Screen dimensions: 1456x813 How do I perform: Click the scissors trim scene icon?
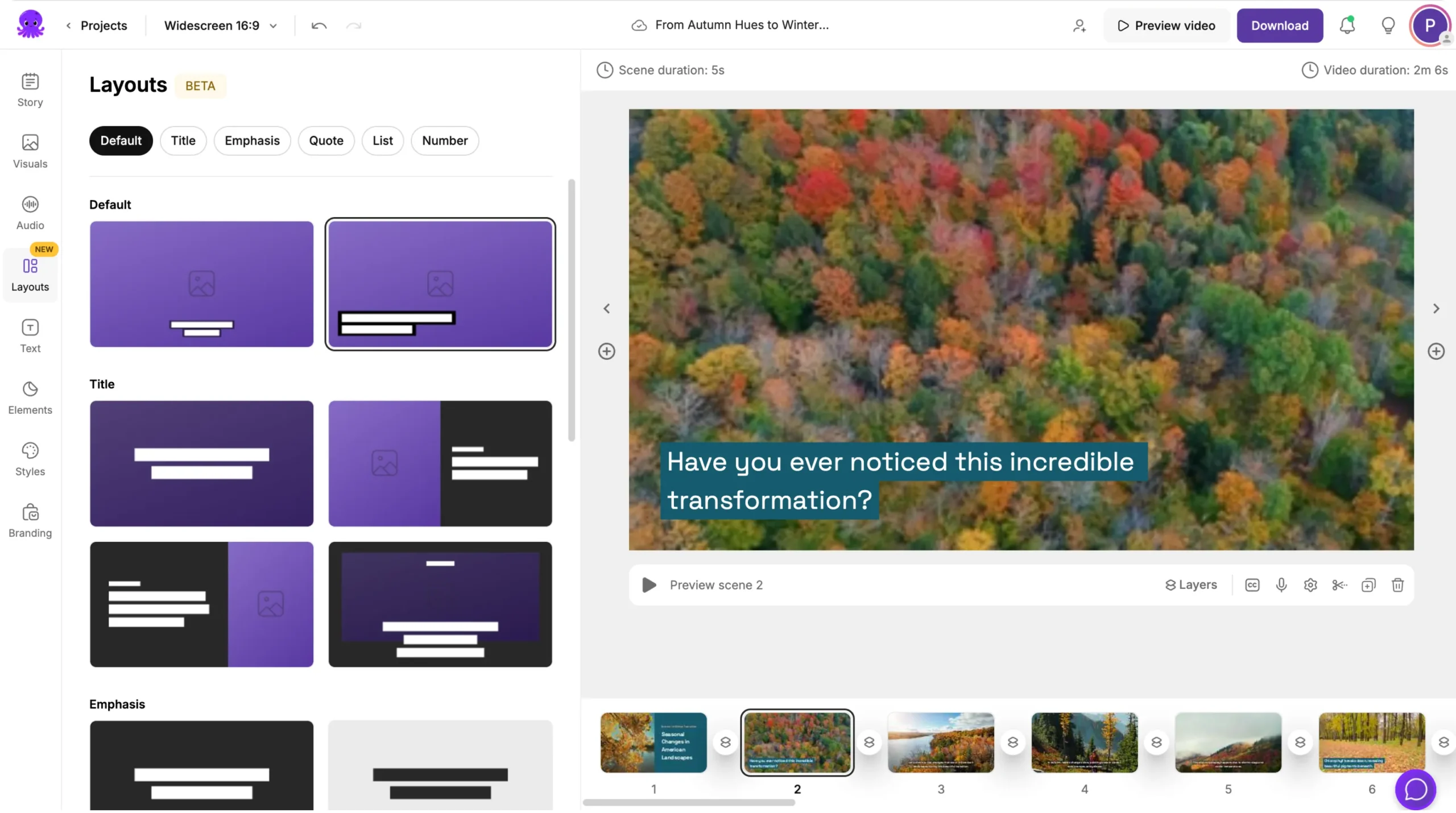pos(1339,585)
